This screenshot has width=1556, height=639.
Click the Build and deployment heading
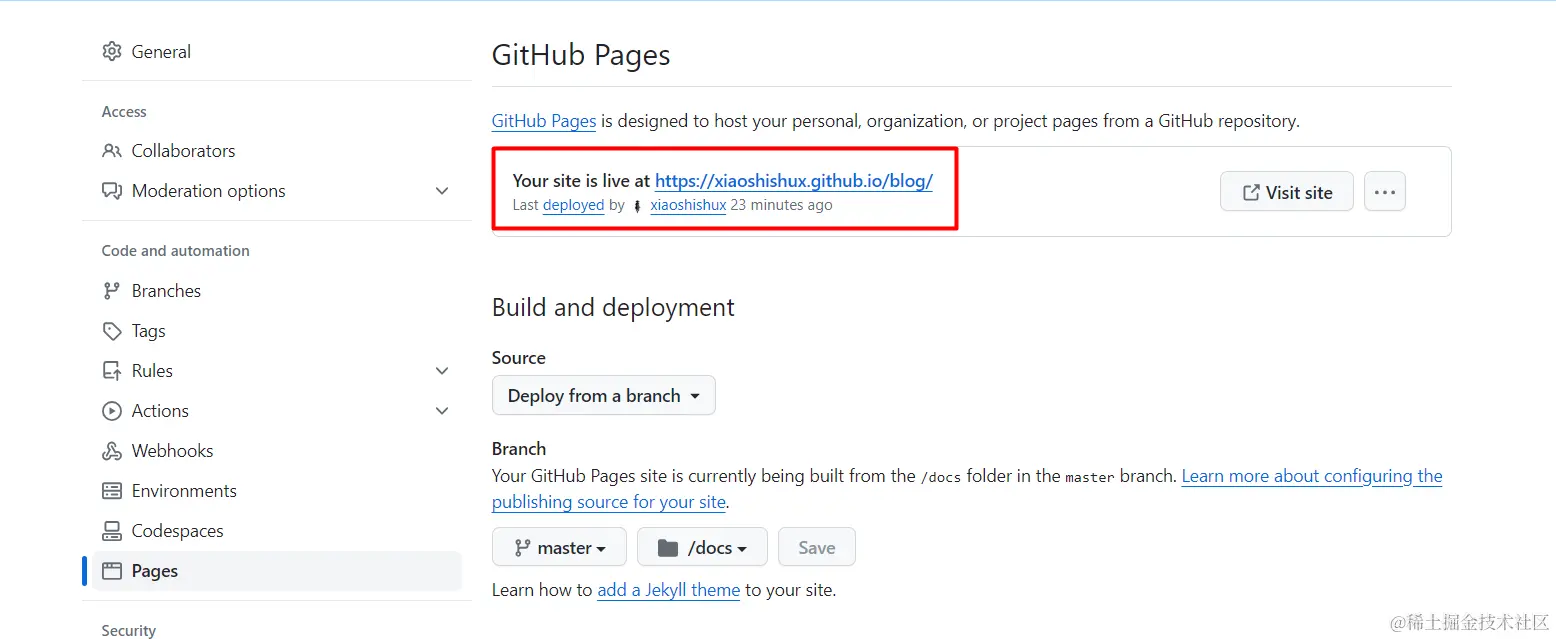[x=613, y=307]
